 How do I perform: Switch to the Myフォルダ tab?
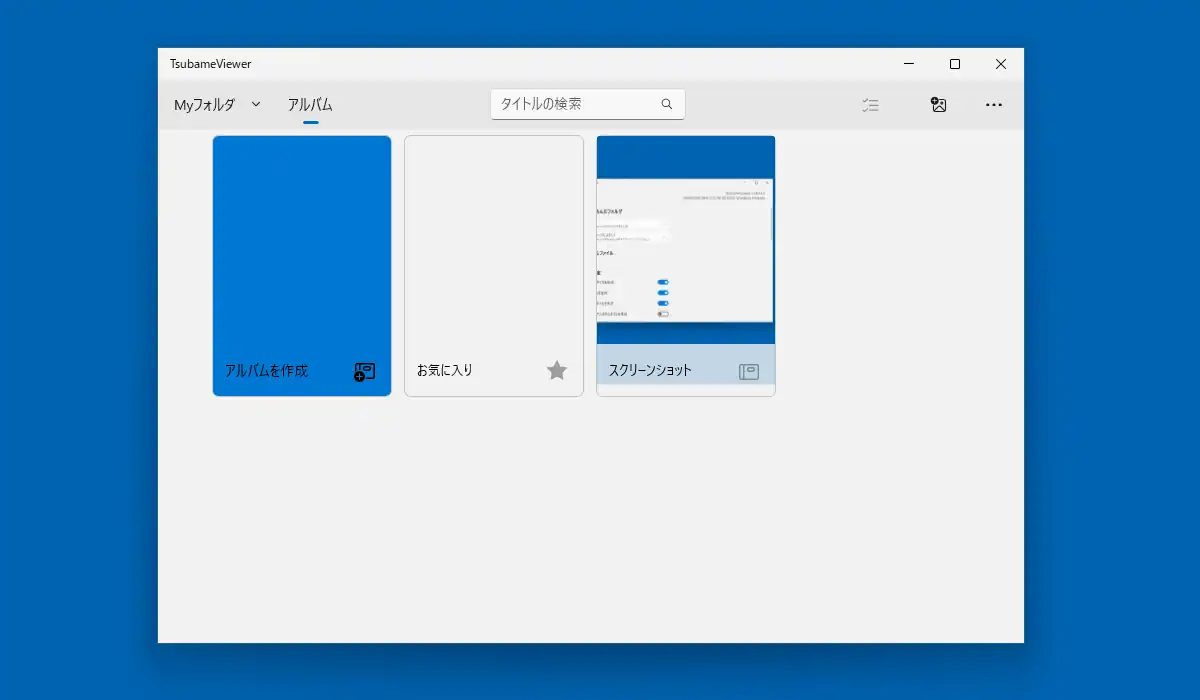pyautogui.click(x=205, y=104)
